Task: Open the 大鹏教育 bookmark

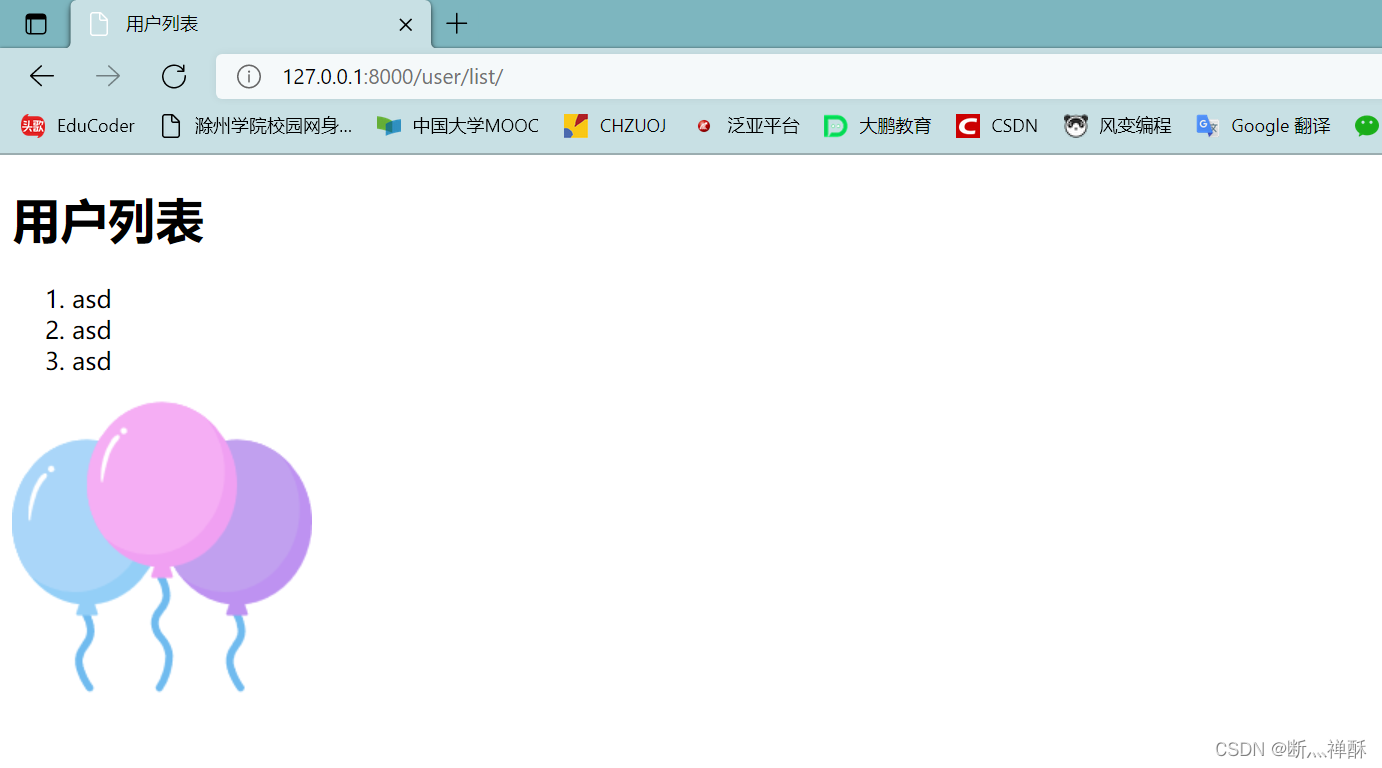Action: [x=878, y=126]
